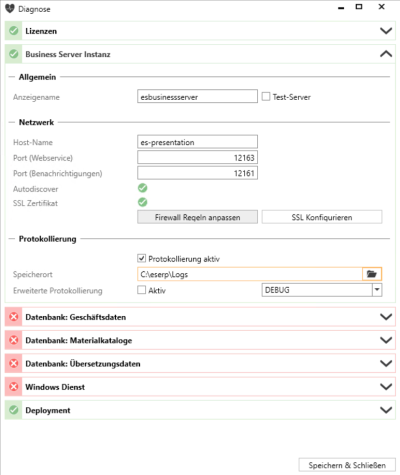
Task: Click the green status icon next to Autodiscover
Action: click(143, 188)
